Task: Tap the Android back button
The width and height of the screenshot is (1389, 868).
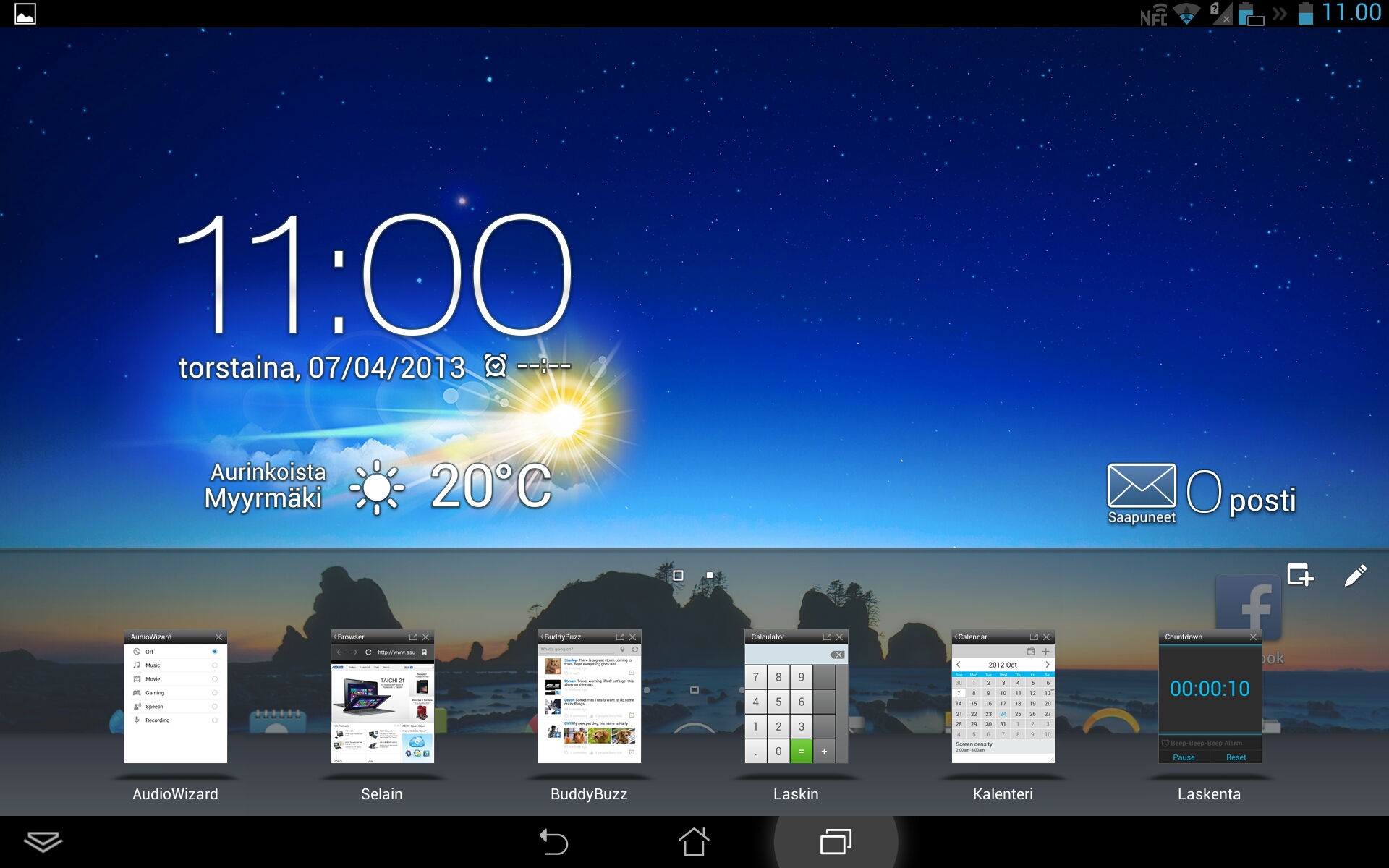Action: (553, 842)
